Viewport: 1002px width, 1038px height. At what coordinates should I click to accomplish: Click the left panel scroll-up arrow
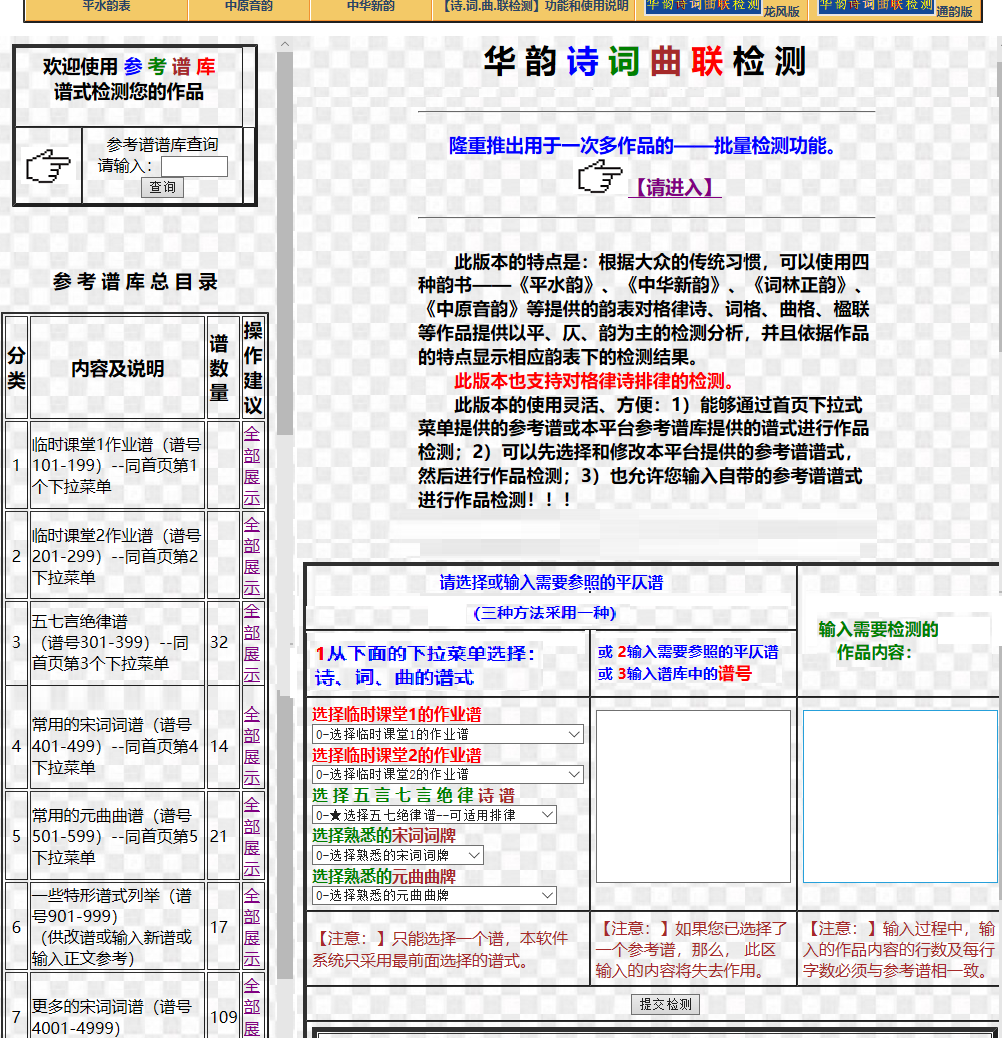pyautogui.click(x=285, y=45)
